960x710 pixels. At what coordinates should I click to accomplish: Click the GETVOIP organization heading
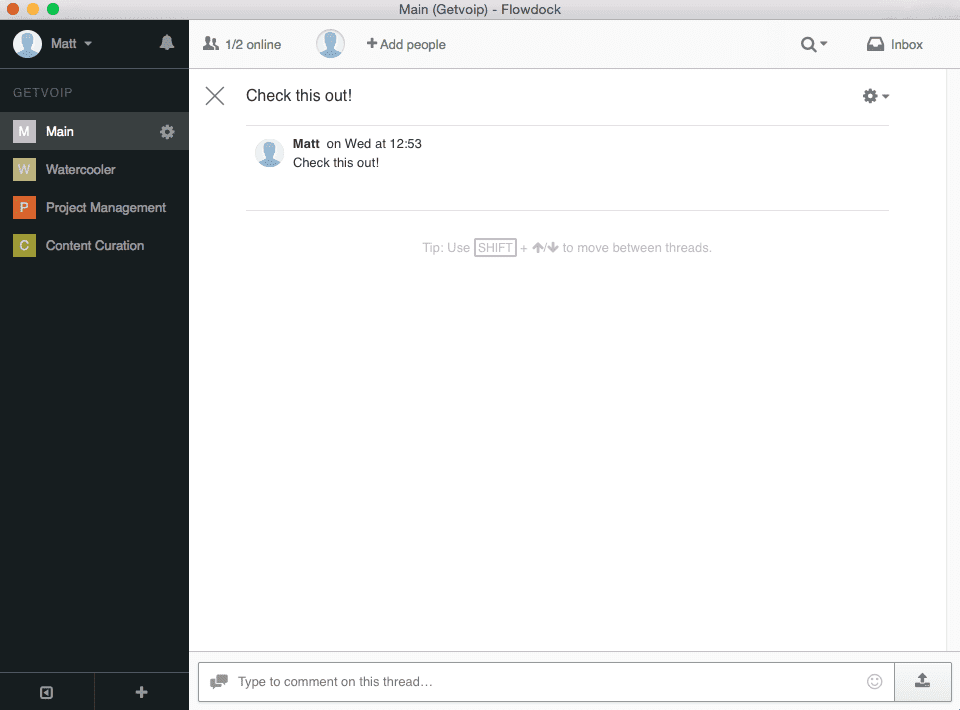(43, 92)
